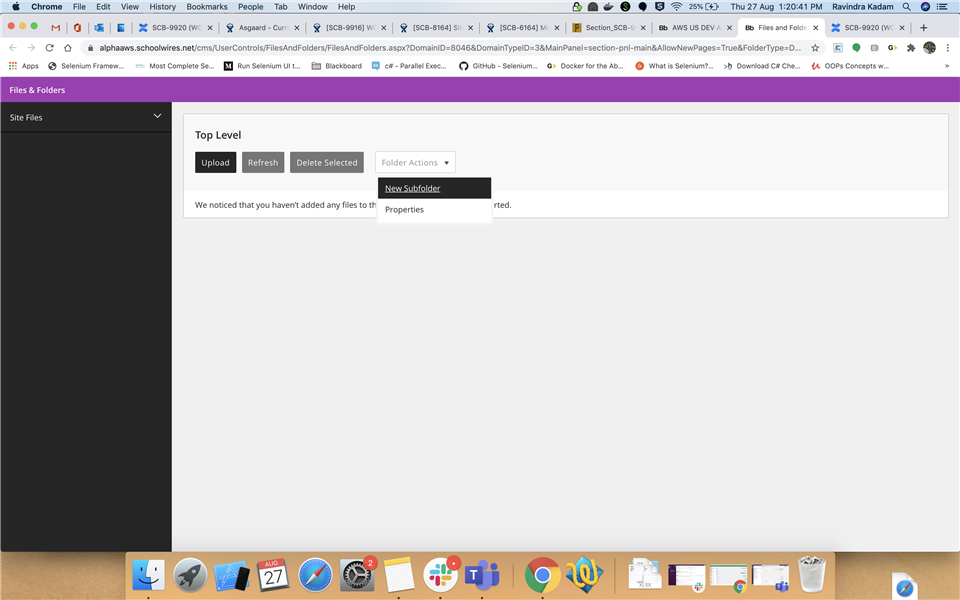This screenshot has height=600, width=960.
Task: Switch to the [SCB-9916] tab
Action: [x=349, y=28]
